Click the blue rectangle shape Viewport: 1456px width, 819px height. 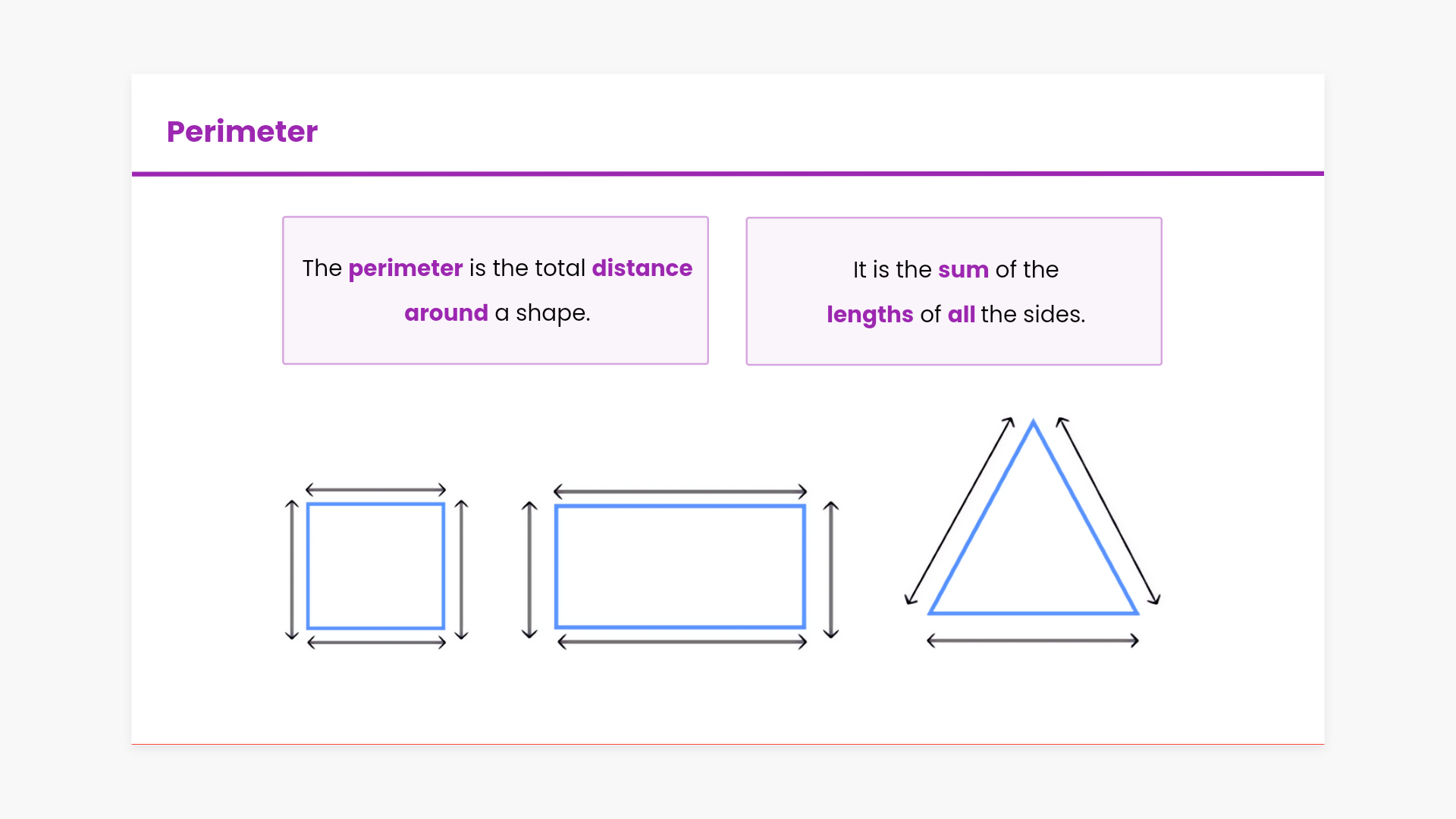679,566
